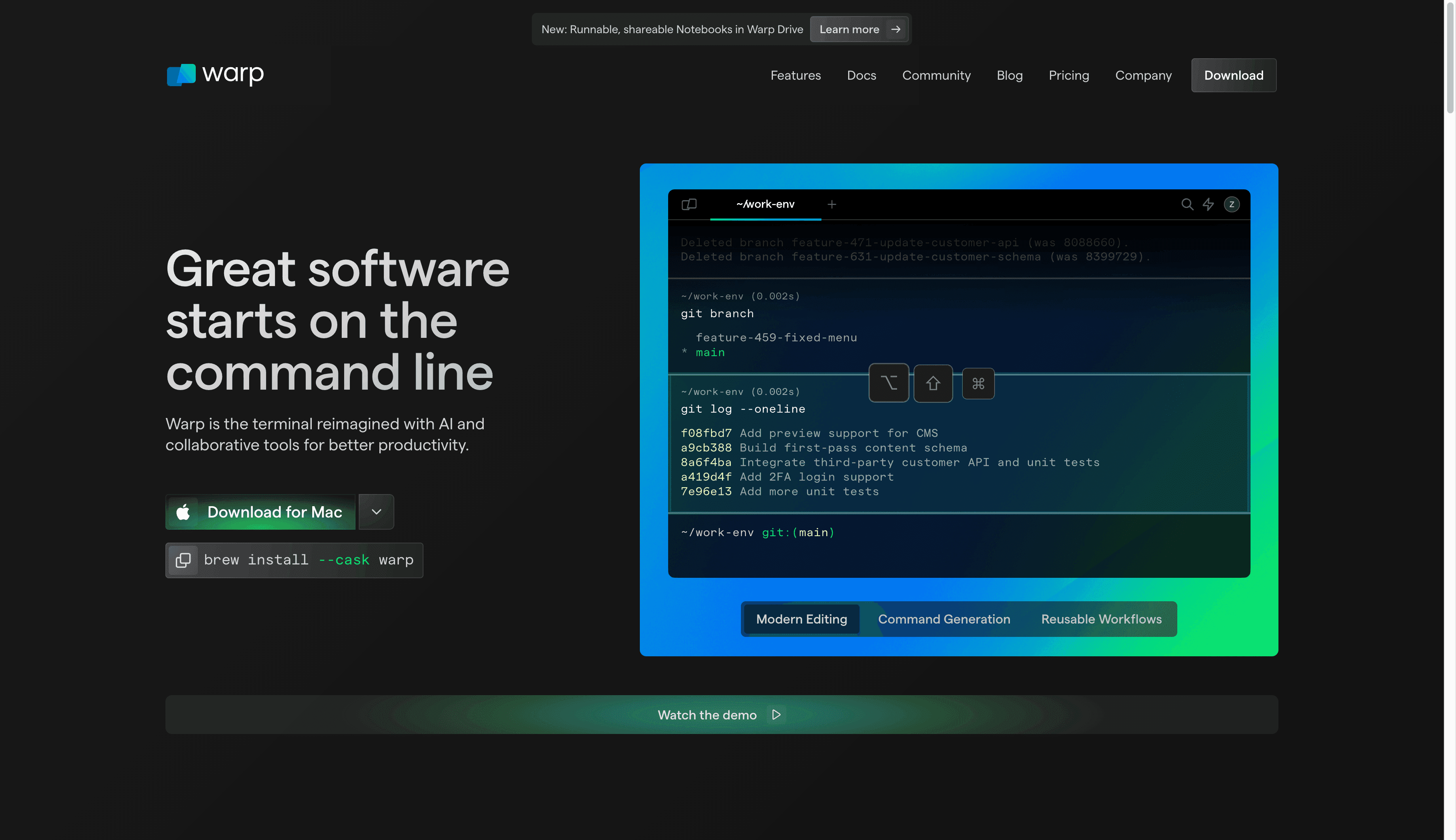Open terminal search magnifier icon
Screen dimensions: 1456x840
pyautogui.click(x=1187, y=204)
